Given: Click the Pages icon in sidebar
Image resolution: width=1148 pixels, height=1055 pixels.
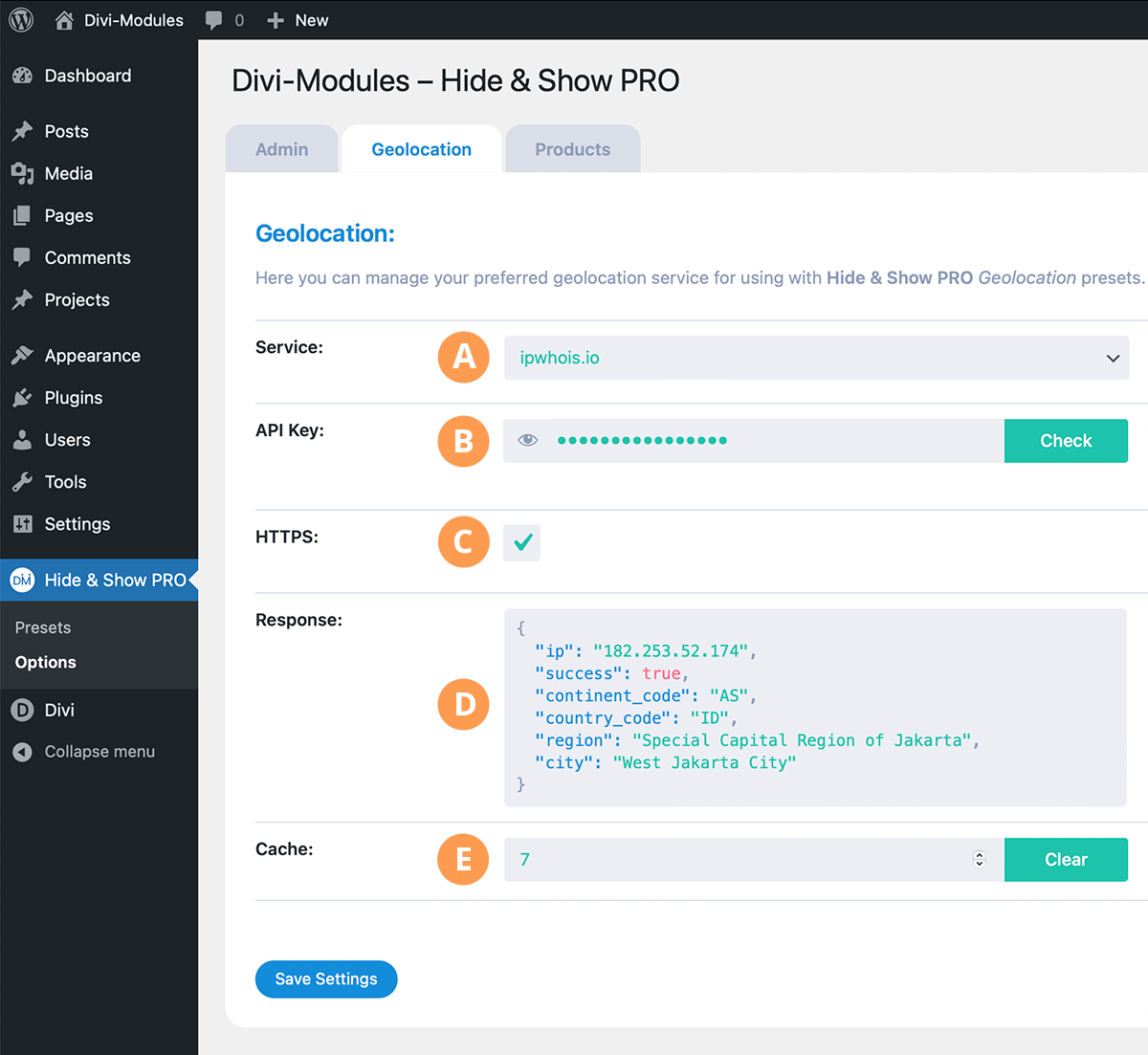Looking at the screenshot, I should tap(22, 215).
